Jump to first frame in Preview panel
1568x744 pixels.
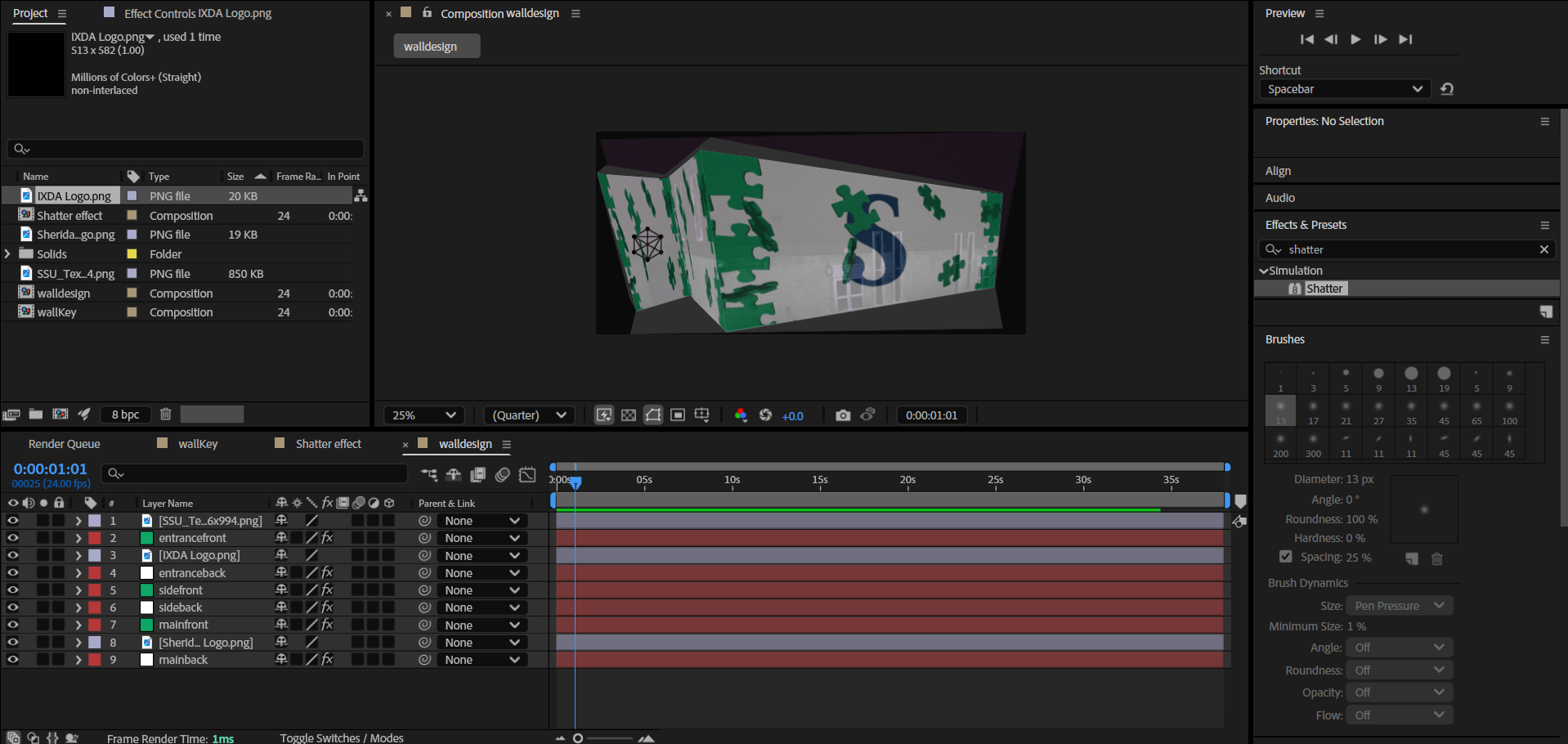click(1306, 39)
